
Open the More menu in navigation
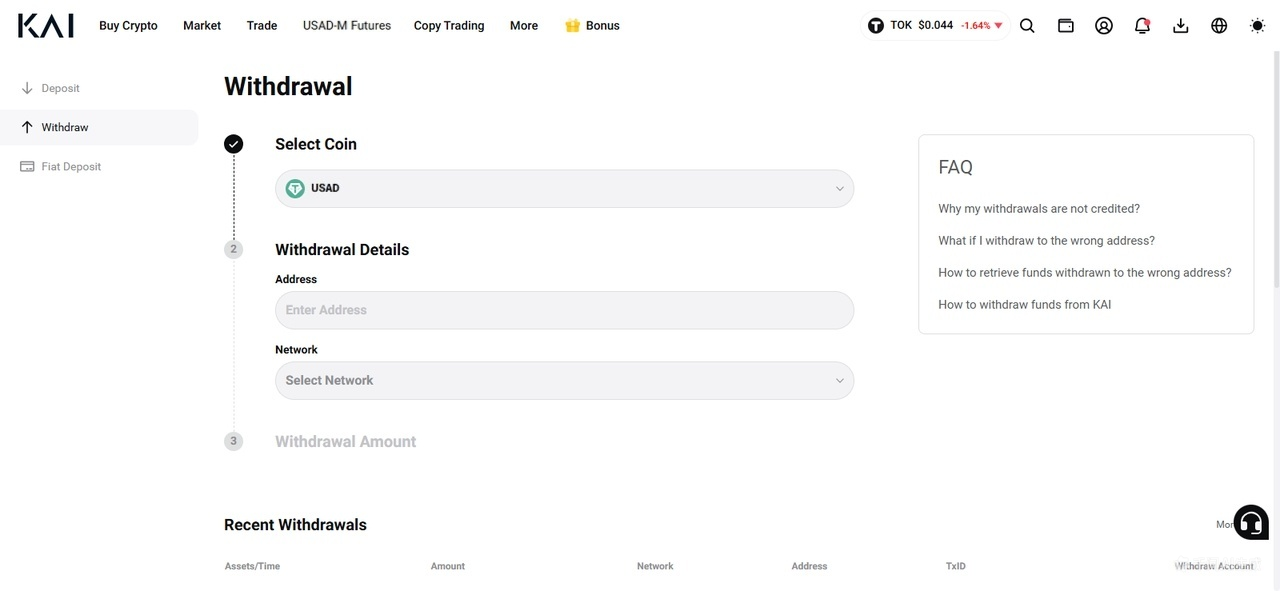pos(524,26)
